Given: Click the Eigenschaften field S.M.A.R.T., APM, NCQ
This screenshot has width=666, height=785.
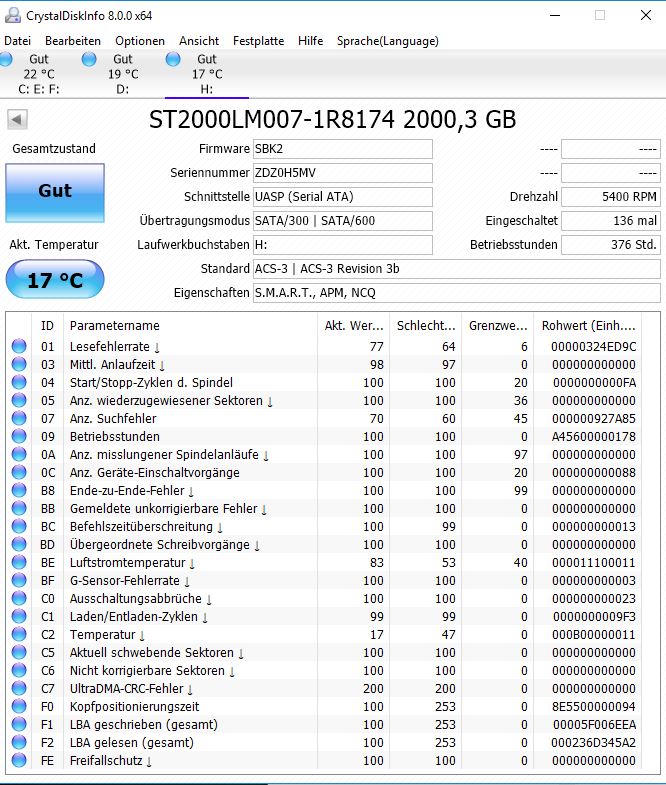Looking at the screenshot, I should [457, 293].
